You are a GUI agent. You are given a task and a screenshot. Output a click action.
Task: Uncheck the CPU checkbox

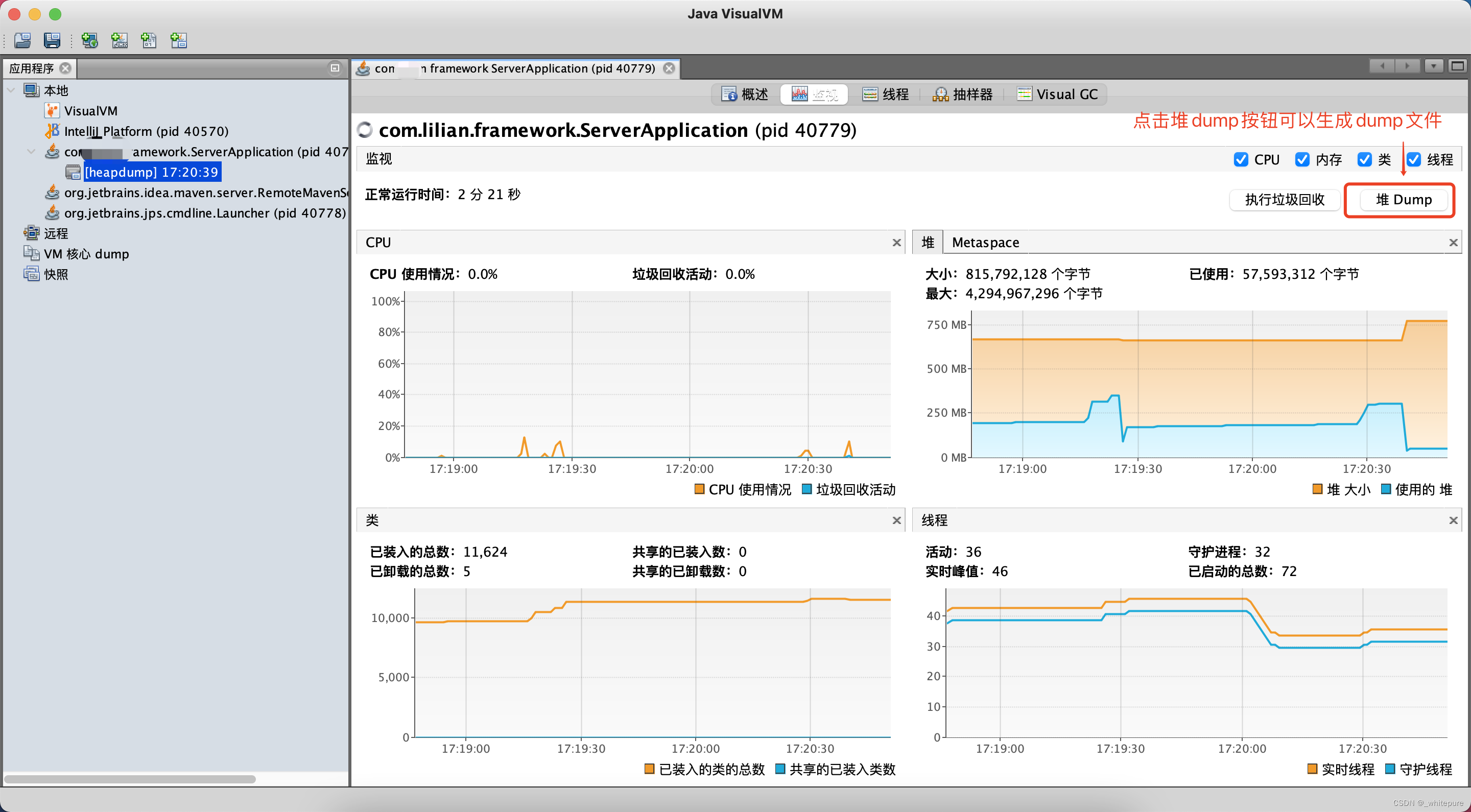coord(1240,160)
